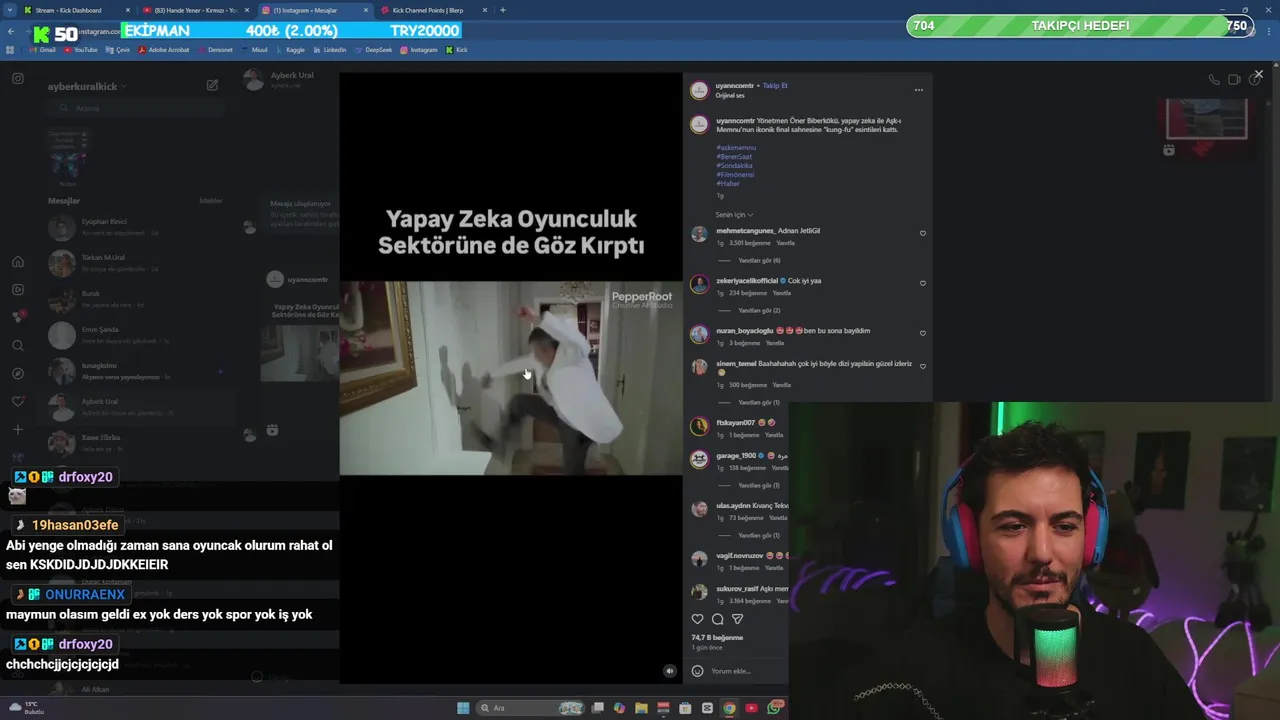
Task: Like the post with heart icon
Action: [698, 619]
